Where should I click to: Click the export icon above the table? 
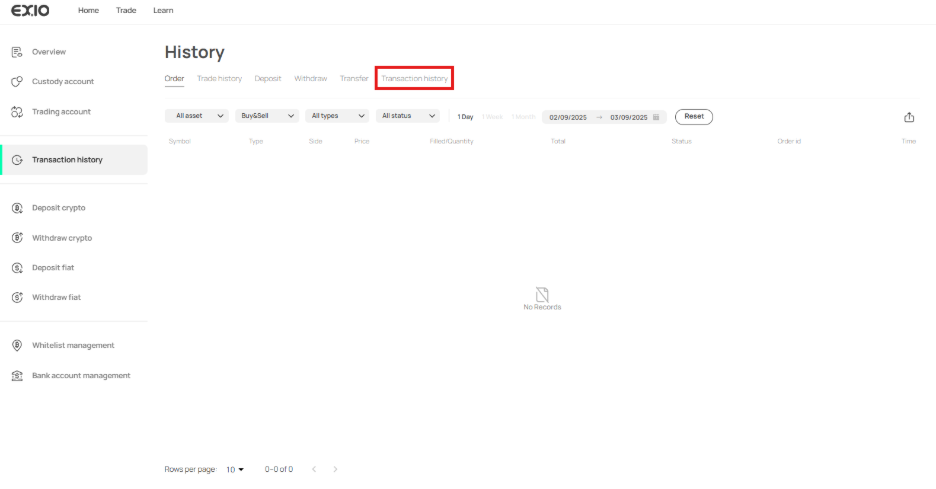point(909,117)
